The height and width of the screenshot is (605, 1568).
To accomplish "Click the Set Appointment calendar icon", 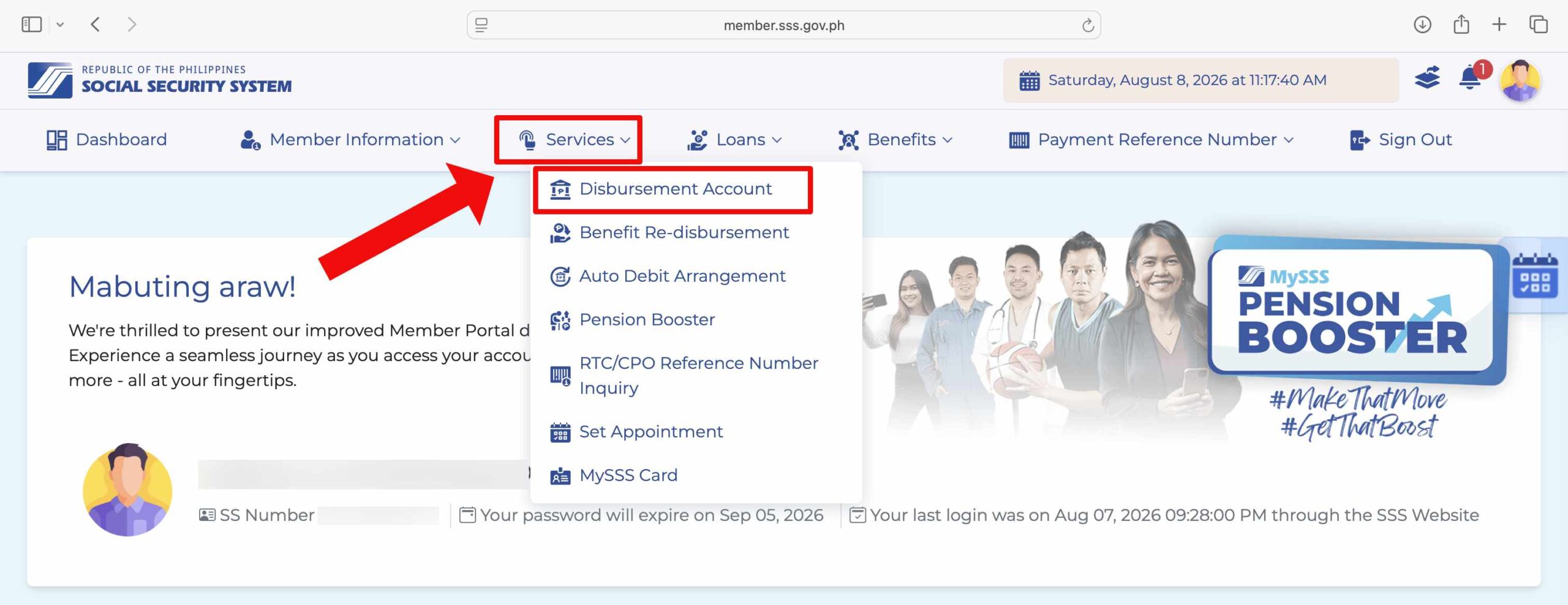I will 560,432.
